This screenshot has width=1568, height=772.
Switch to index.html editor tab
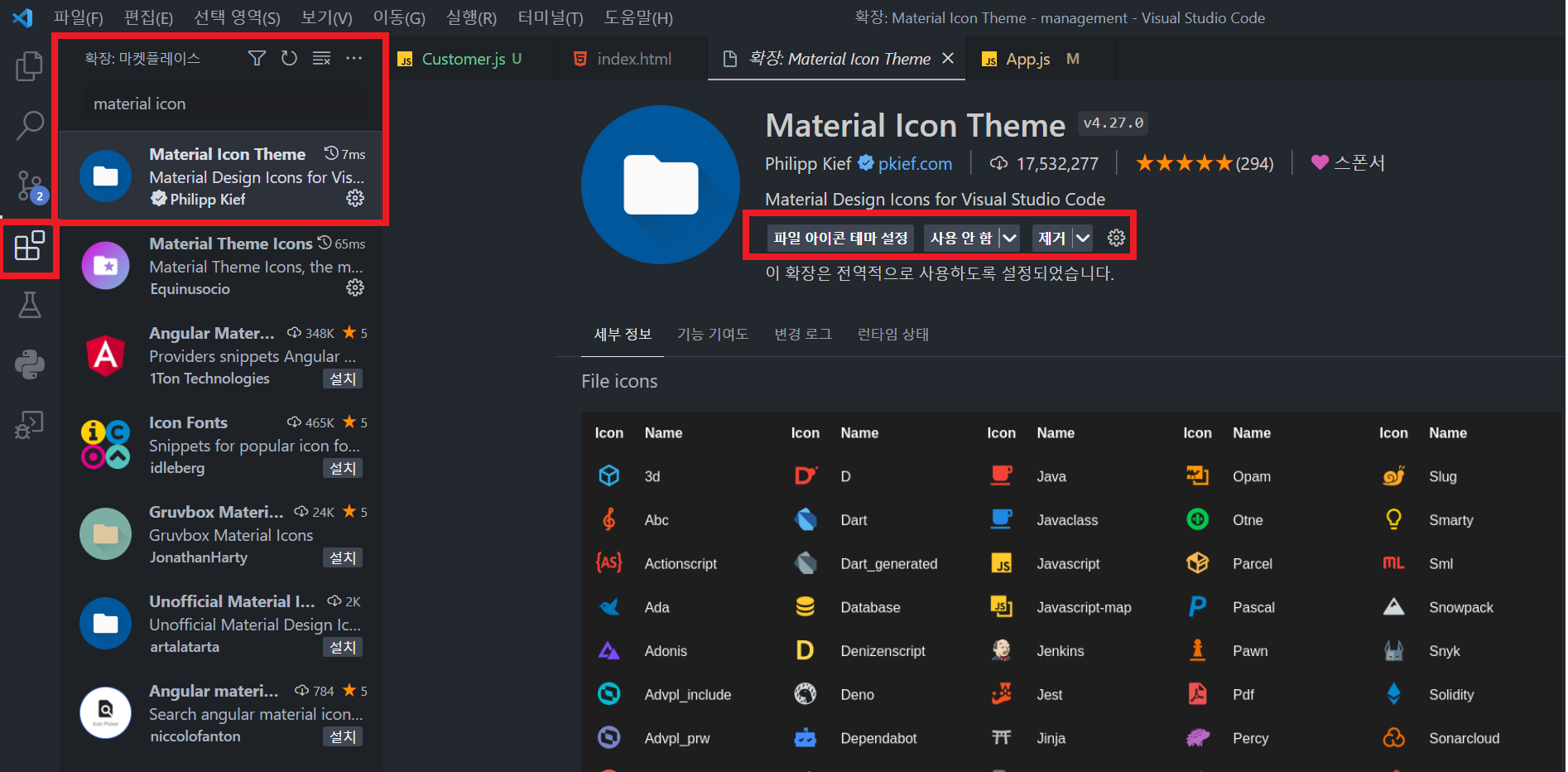pos(632,59)
